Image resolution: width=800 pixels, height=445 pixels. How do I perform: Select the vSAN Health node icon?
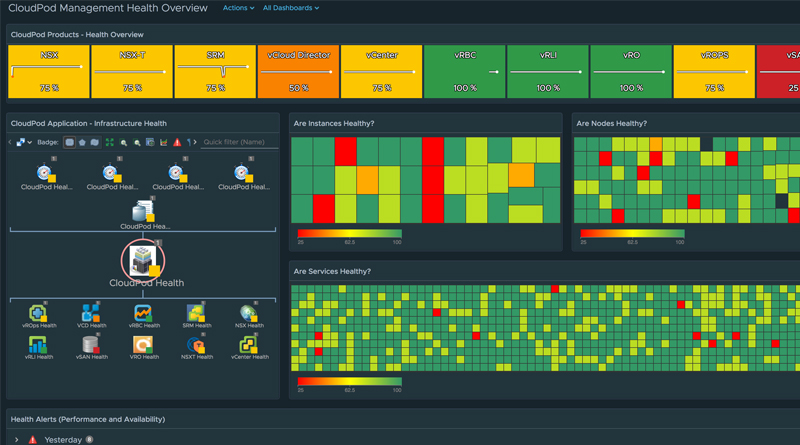[x=91, y=344]
